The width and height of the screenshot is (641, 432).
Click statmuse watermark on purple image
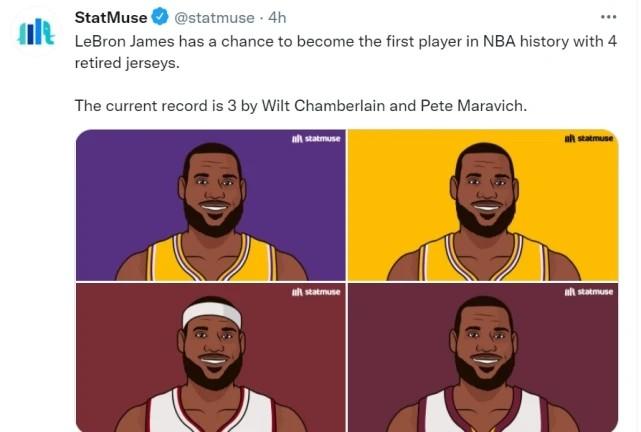coord(315,138)
